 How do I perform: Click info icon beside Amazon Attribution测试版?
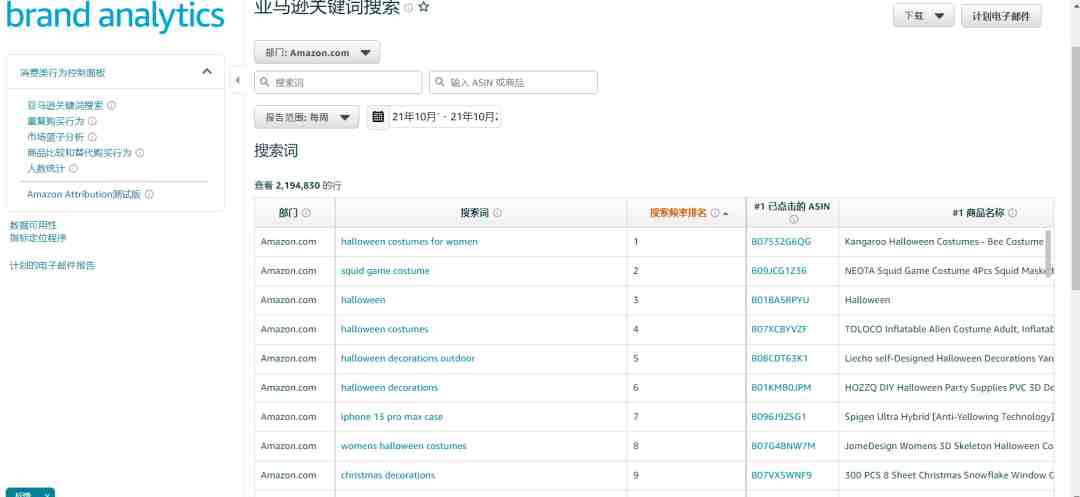point(149,195)
